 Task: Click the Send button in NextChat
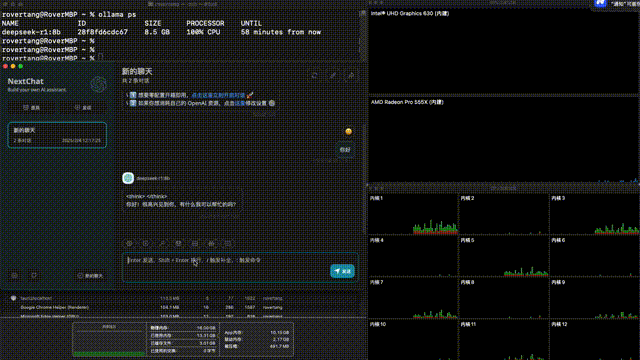coord(342,271)
